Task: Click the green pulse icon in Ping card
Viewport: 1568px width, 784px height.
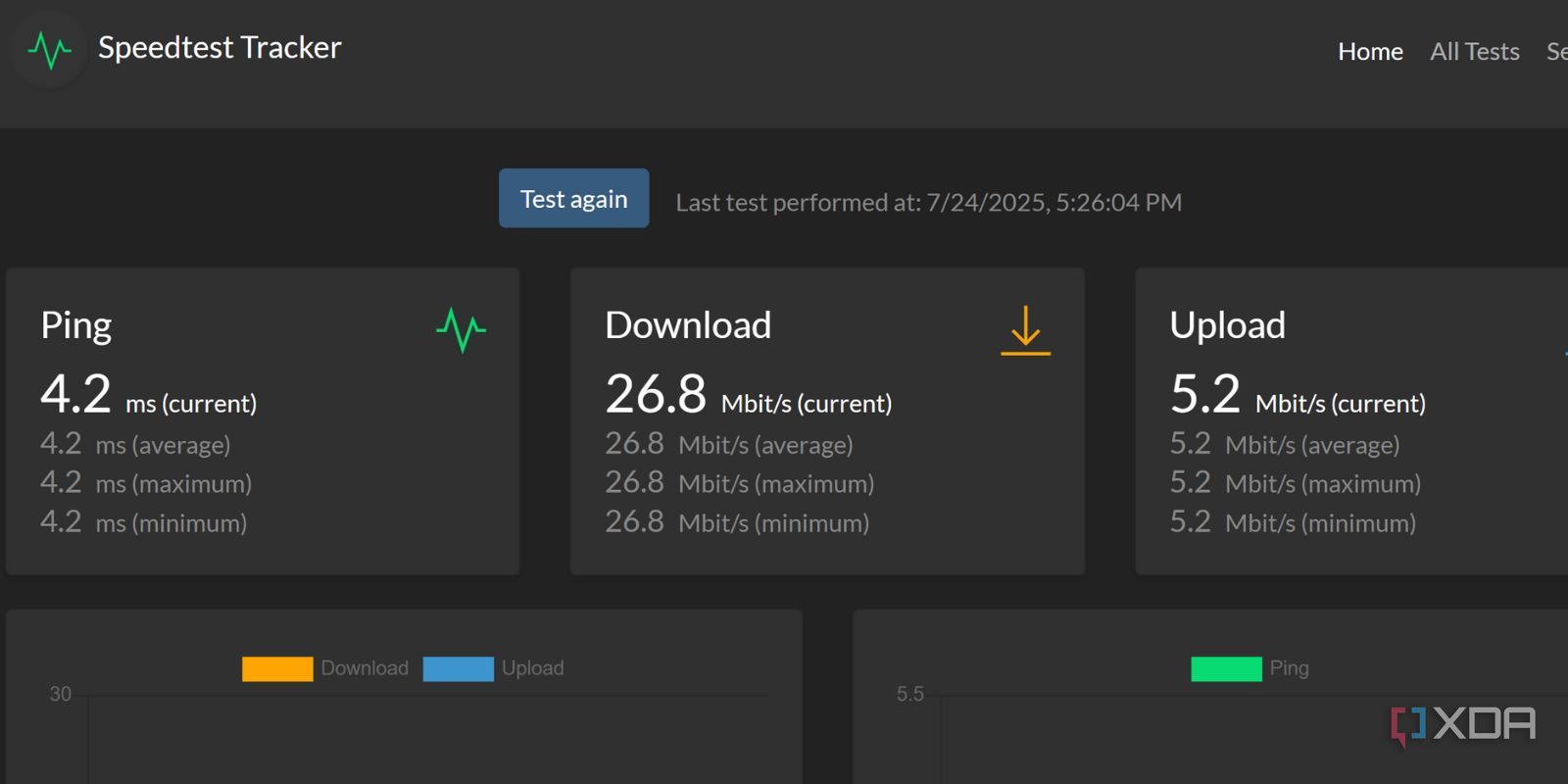Action: point(461,329)
